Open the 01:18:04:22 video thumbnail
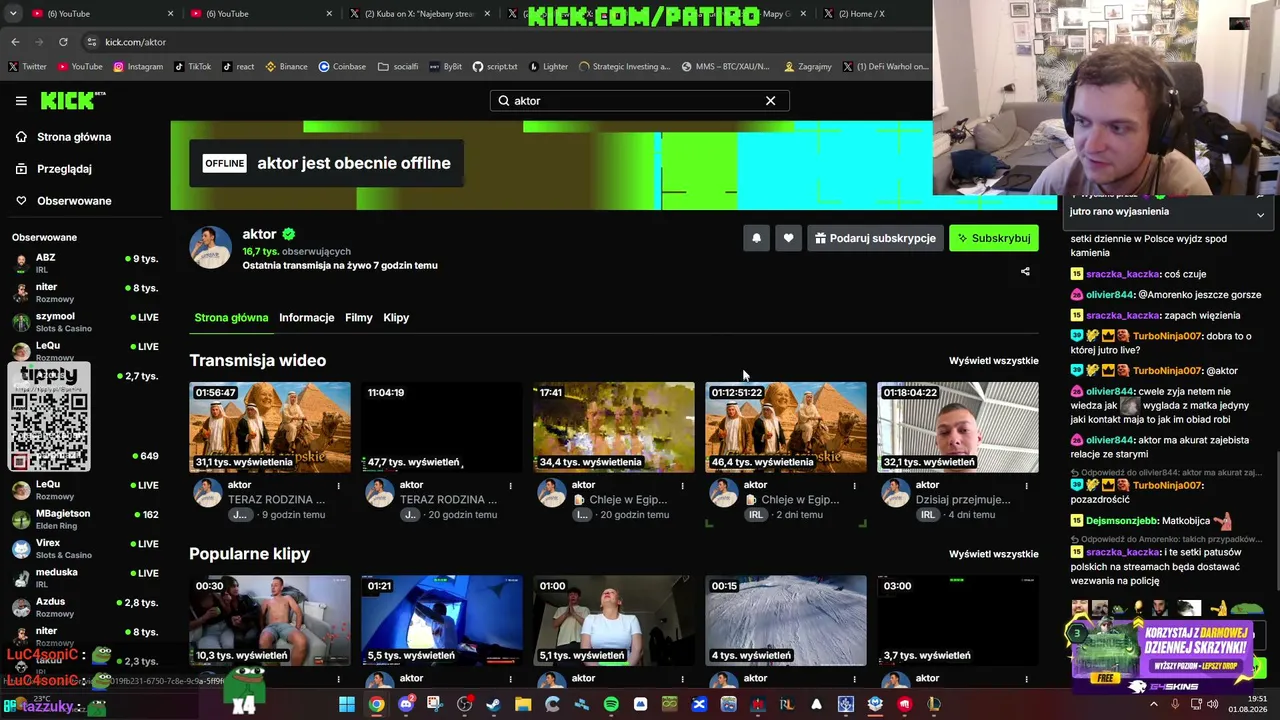 pos(958,427)
